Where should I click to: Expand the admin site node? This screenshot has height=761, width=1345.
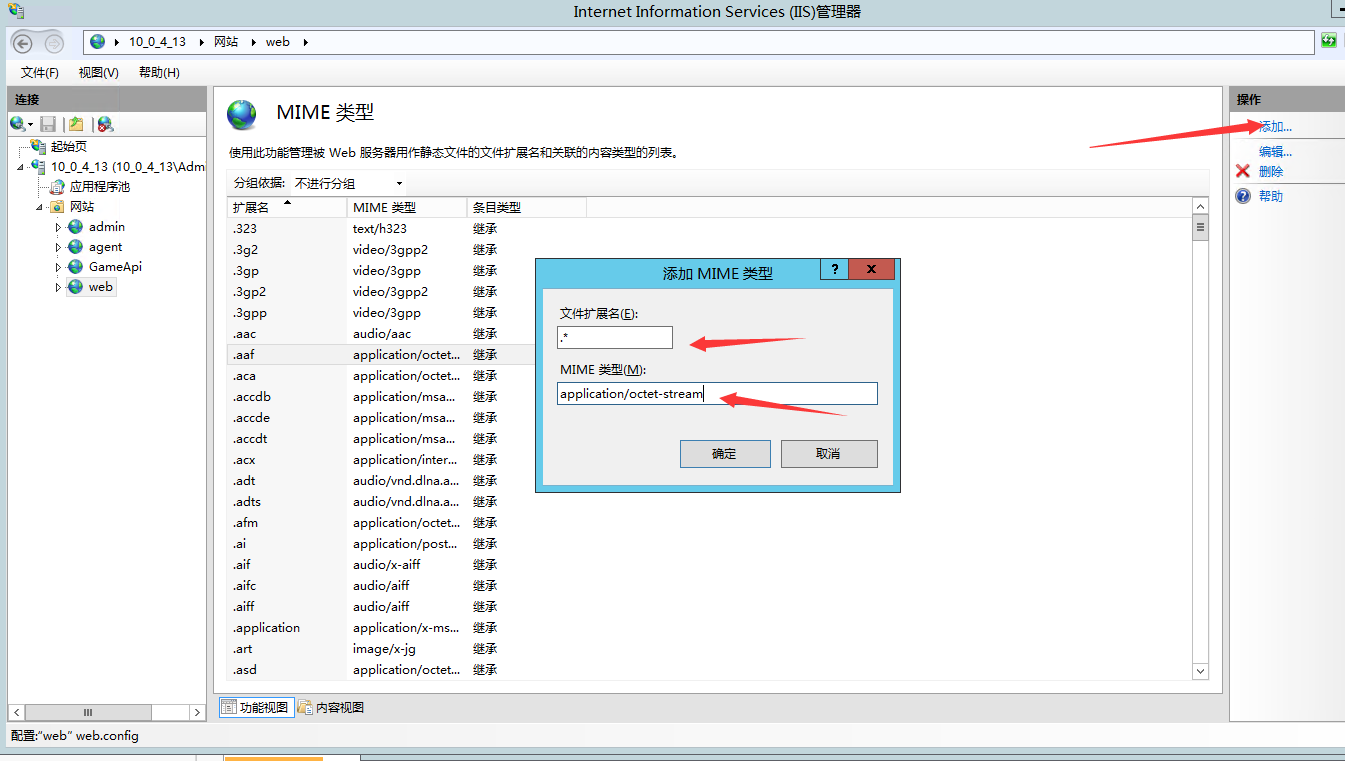pyautogui.click(x=58, y=227)
